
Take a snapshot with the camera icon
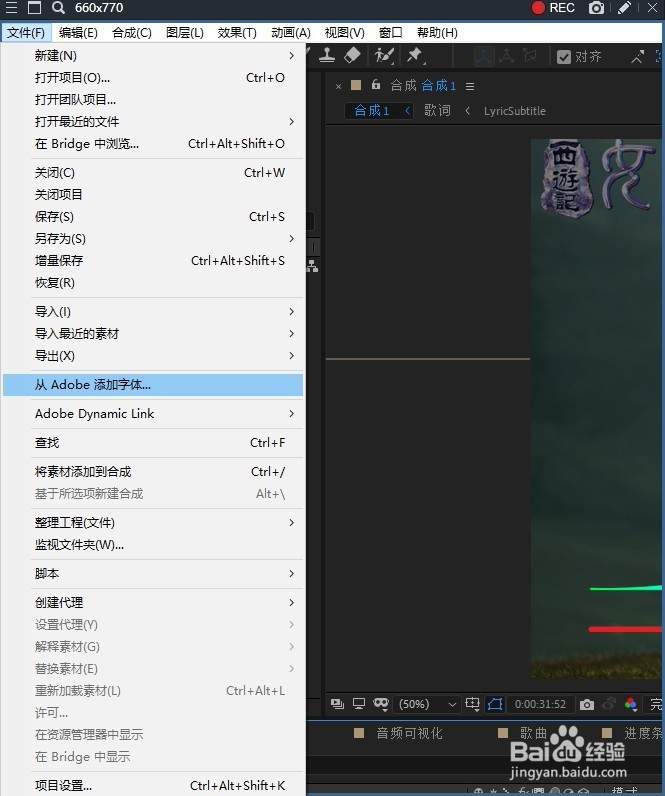(587, 705)
